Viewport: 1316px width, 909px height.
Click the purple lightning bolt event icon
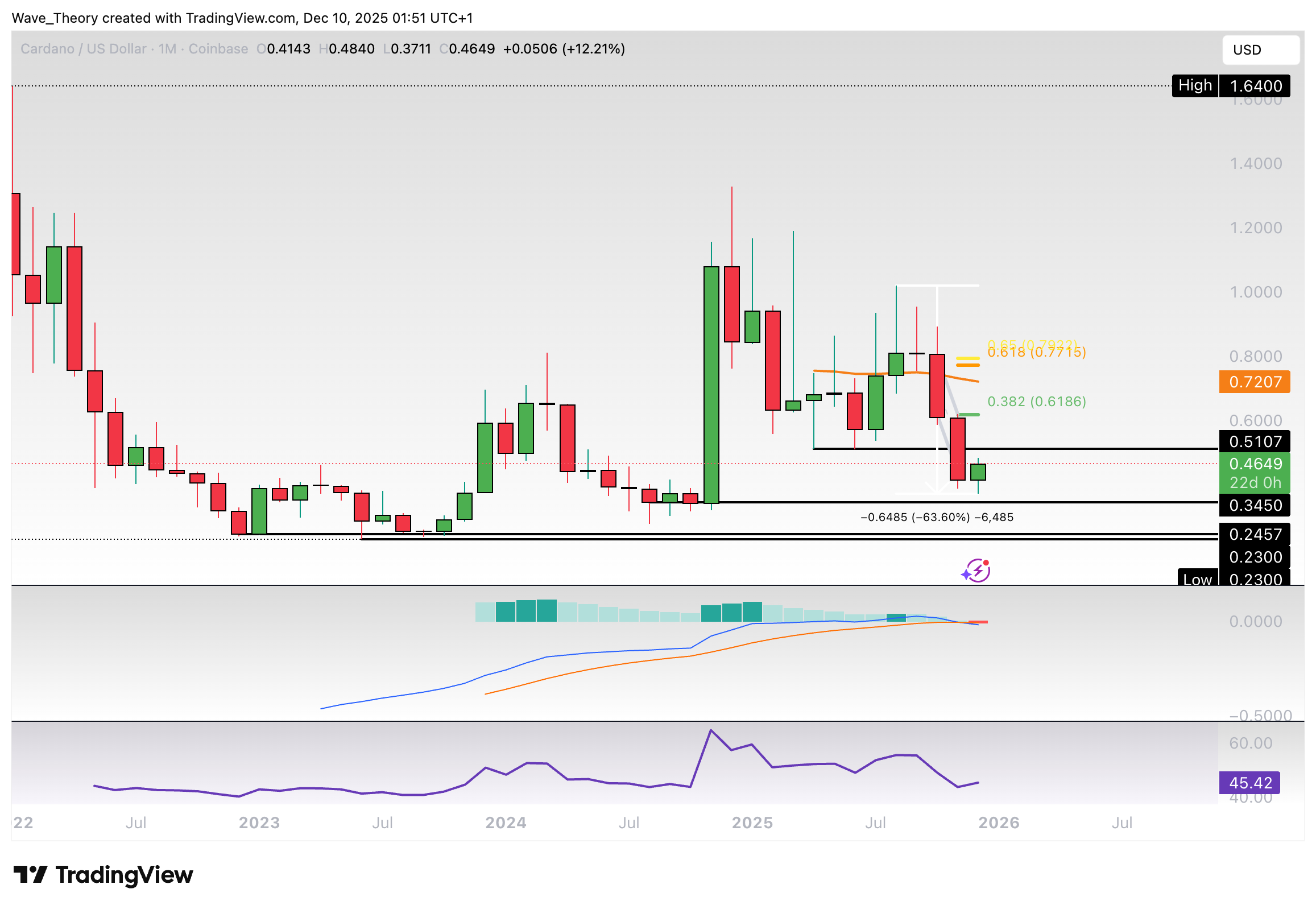[977, 571]
